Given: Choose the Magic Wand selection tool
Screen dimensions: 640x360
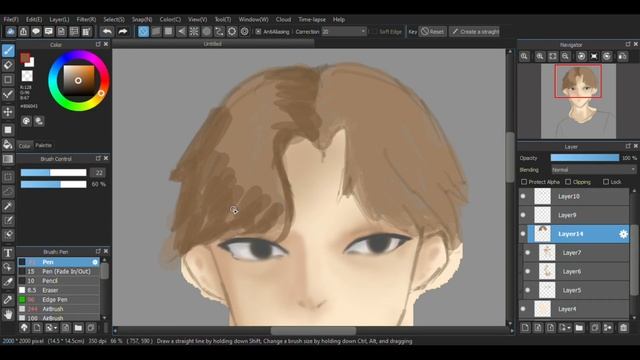Looking at the screenshot, I should (8, 206).
